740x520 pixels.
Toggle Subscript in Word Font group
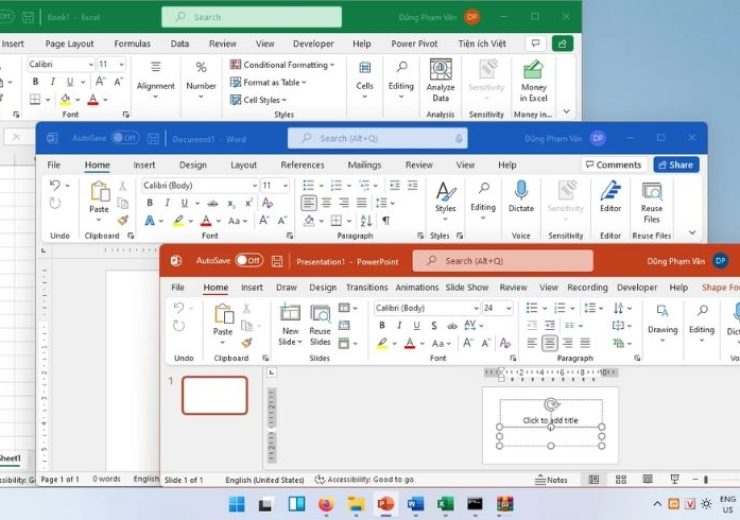click(x=231, y=203)
